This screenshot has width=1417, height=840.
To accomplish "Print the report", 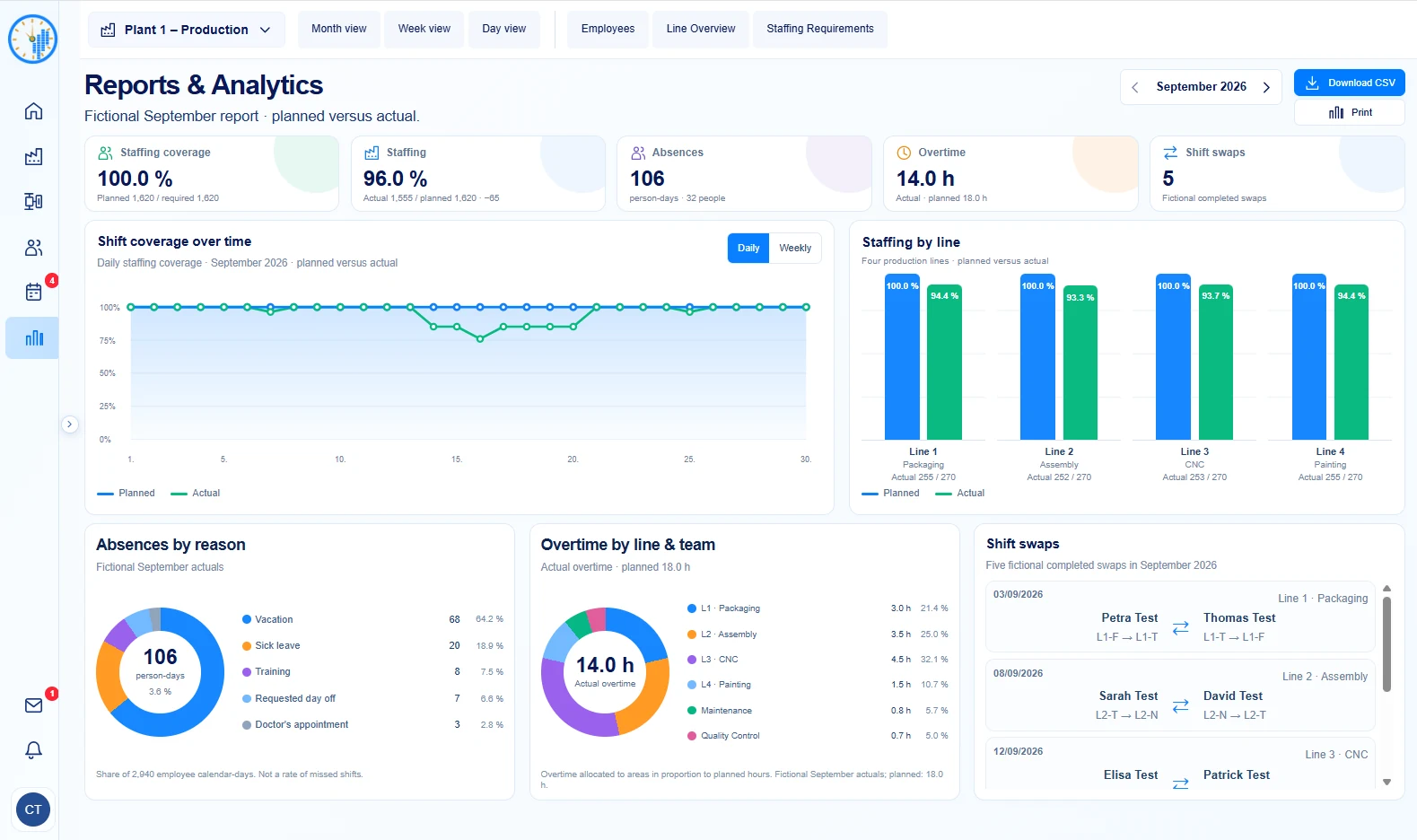I will pos(1350,112).
